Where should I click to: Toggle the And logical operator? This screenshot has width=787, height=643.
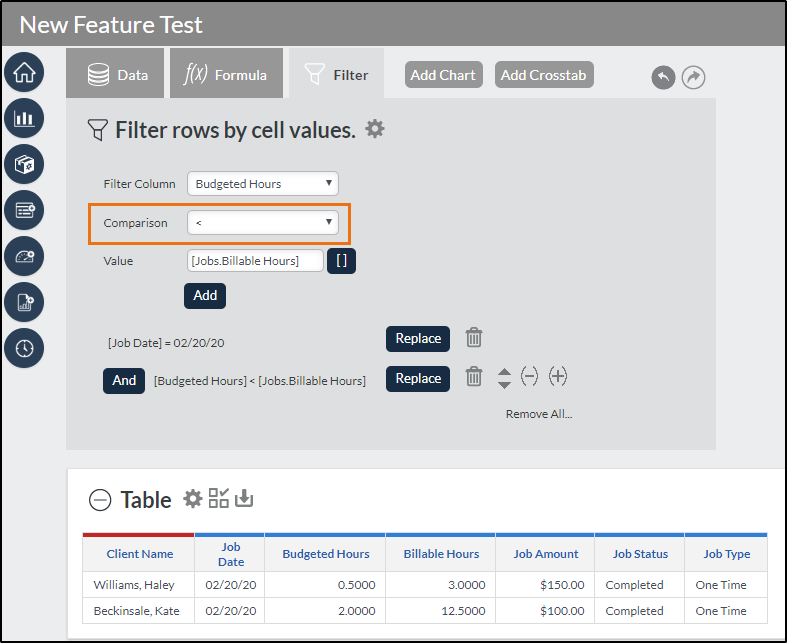(124, 381)
